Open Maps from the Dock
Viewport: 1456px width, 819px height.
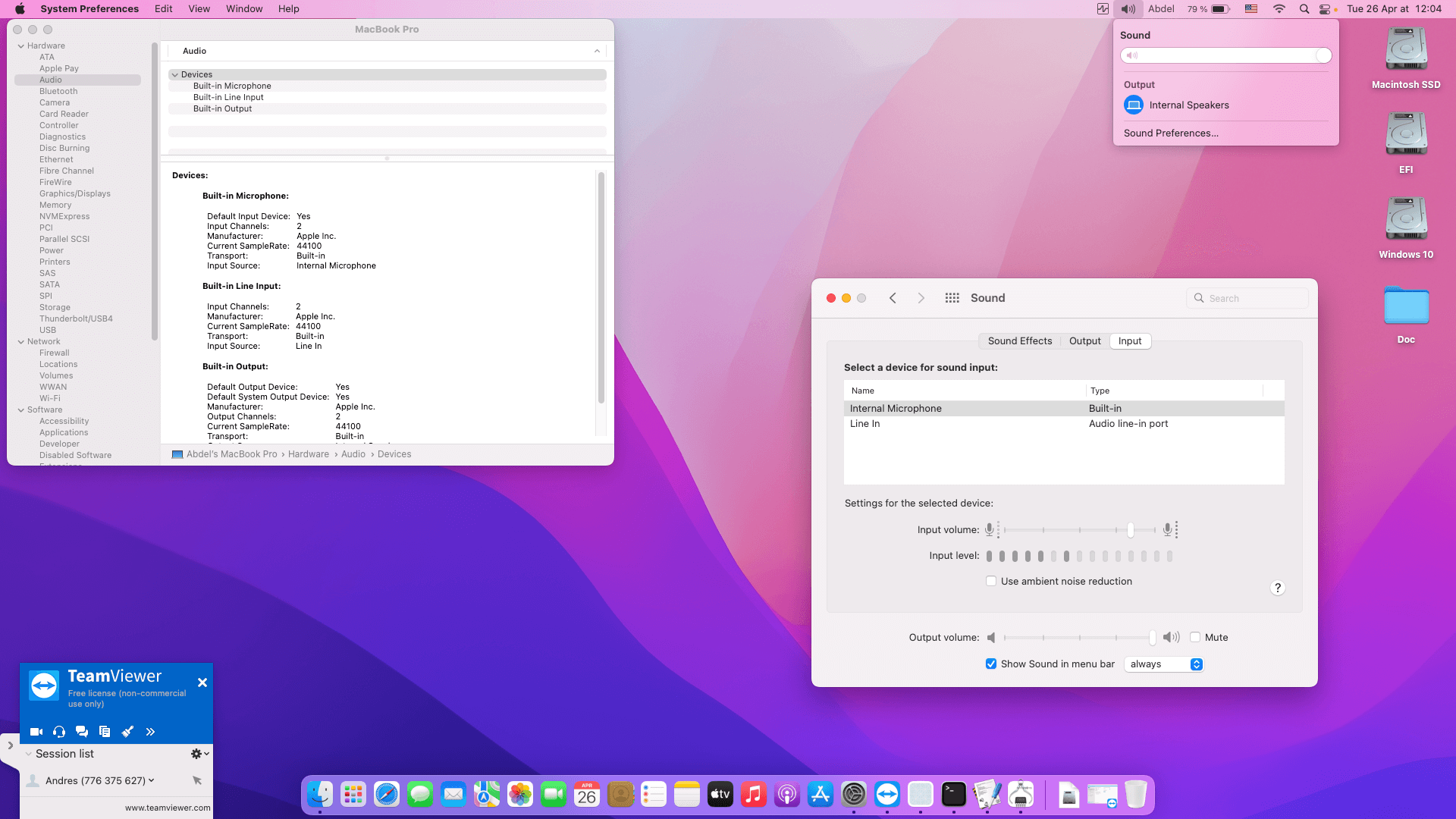487,794
